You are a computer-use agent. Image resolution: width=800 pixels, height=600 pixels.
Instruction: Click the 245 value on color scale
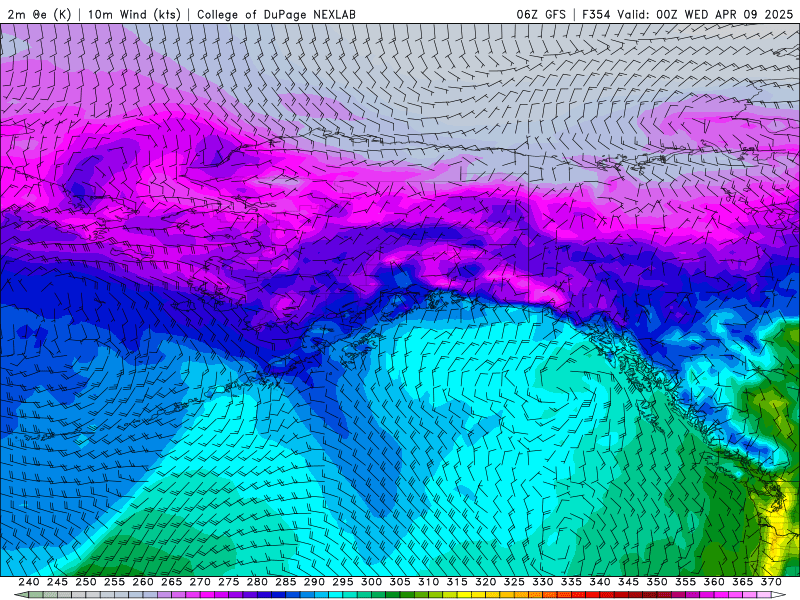[x=57, y=582]
